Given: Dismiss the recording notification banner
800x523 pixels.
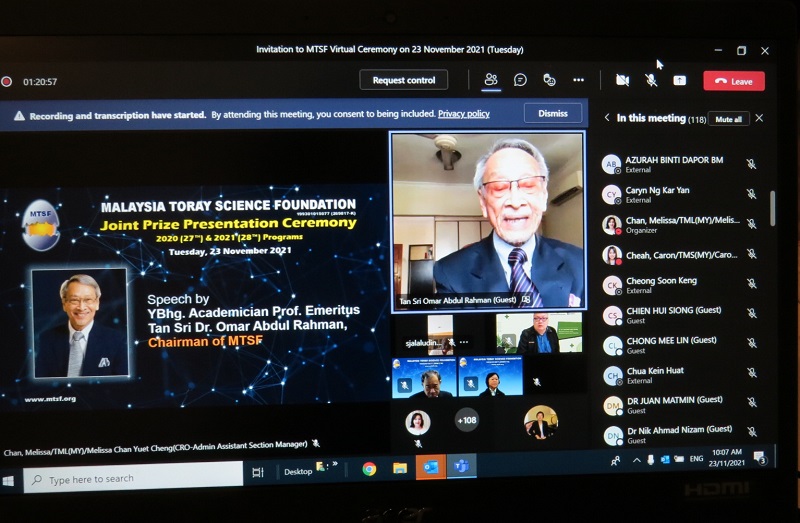Looking at the screenshot, I should (x=553, y=113).
